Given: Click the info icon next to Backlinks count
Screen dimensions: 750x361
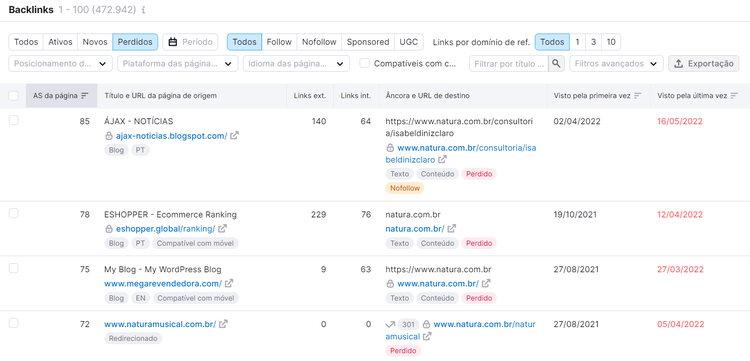Looking at the screenshot, I should (x=144, y=10).
